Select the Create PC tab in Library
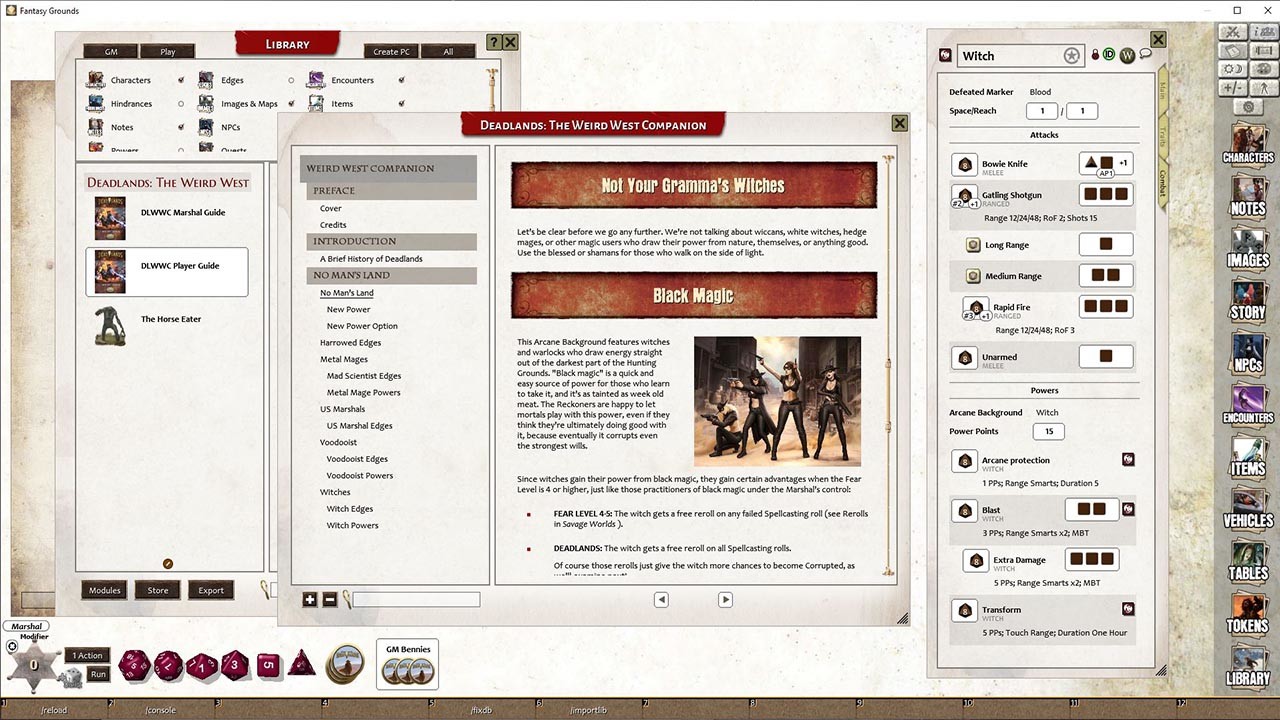The height and width of the screenshot is (720, 1280). 391,51
